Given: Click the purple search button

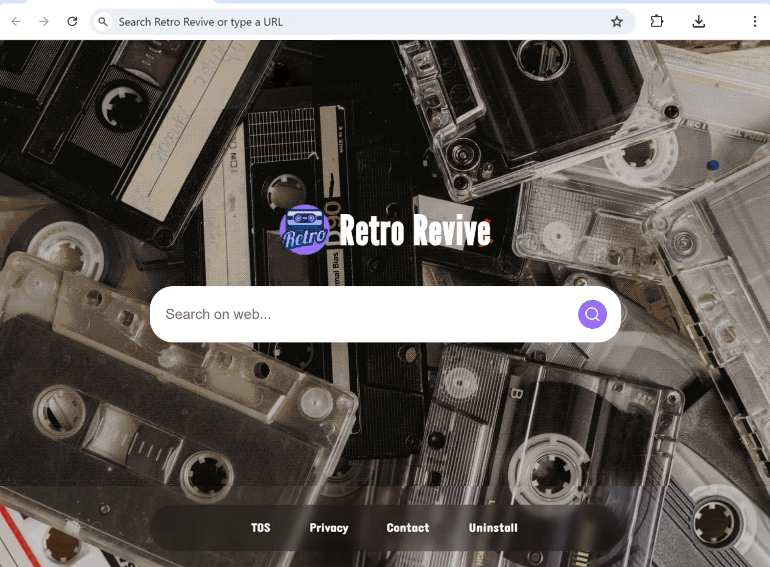Looking at the screenshot, I should click(x=592, y=314).
